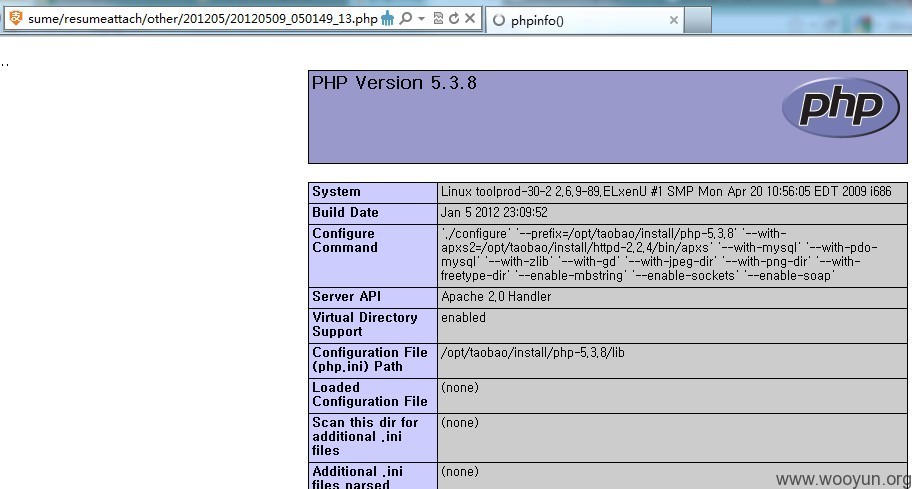Click the './configure' command text
The height and width of the screenshot is (489, 912).
[660, 255]
